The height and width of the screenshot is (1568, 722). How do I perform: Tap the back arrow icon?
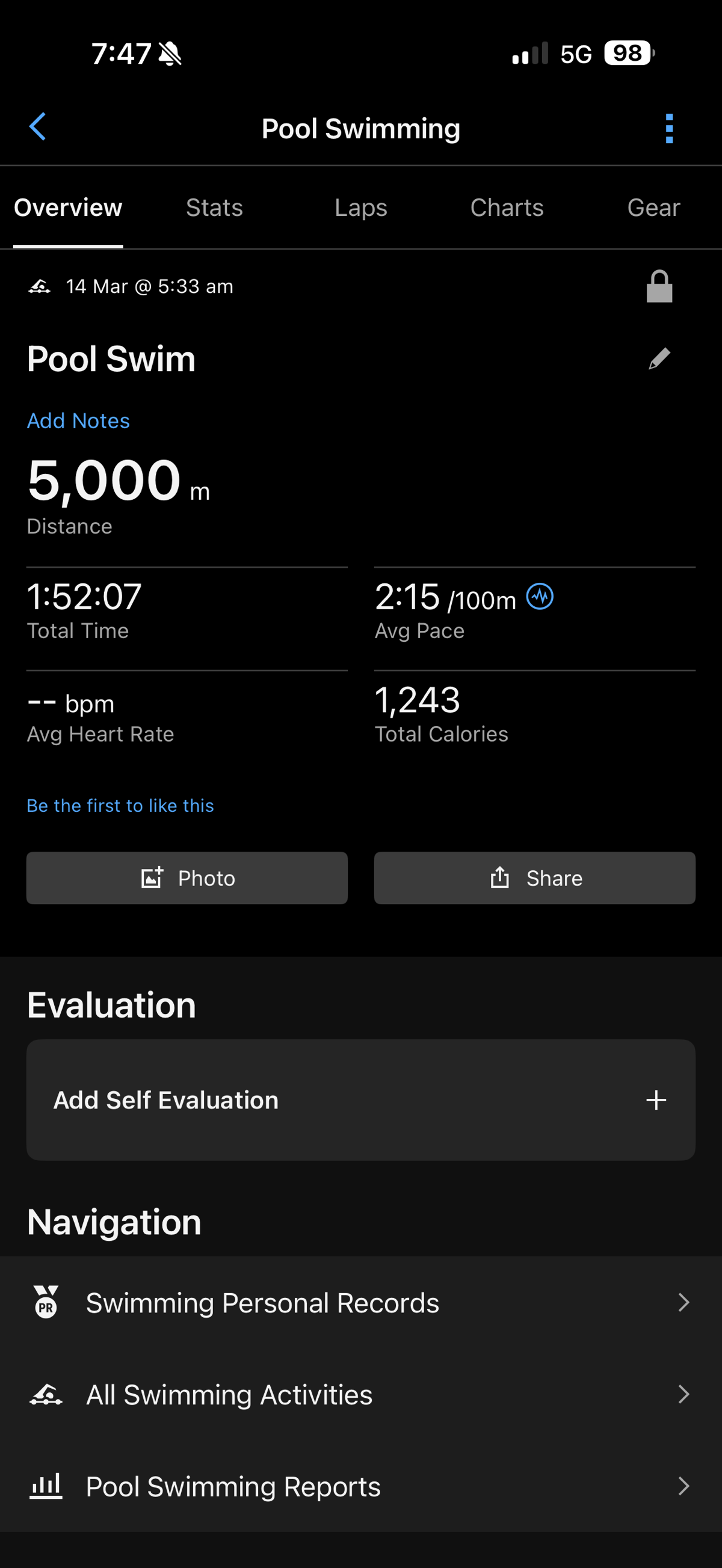38,128
